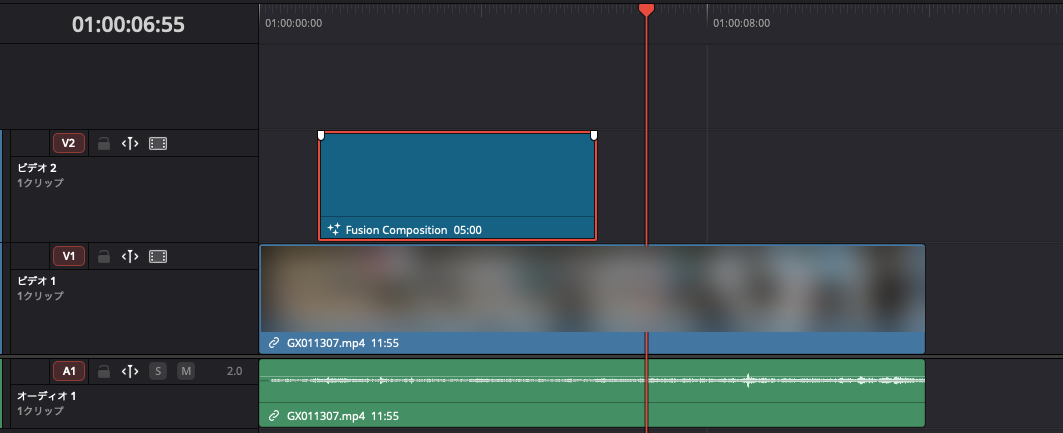
Task: Click the Fusion sparkle icon on clip
Action: (x=334, y=229)
